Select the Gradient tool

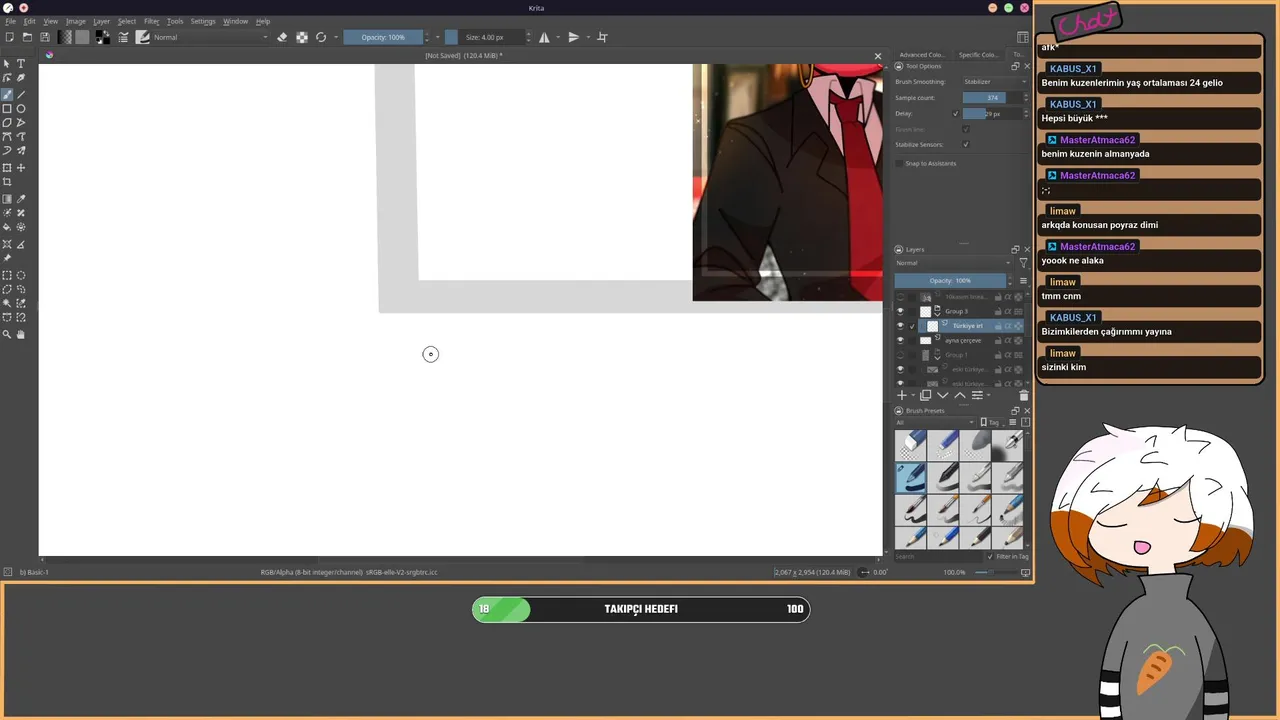point(7,199)
